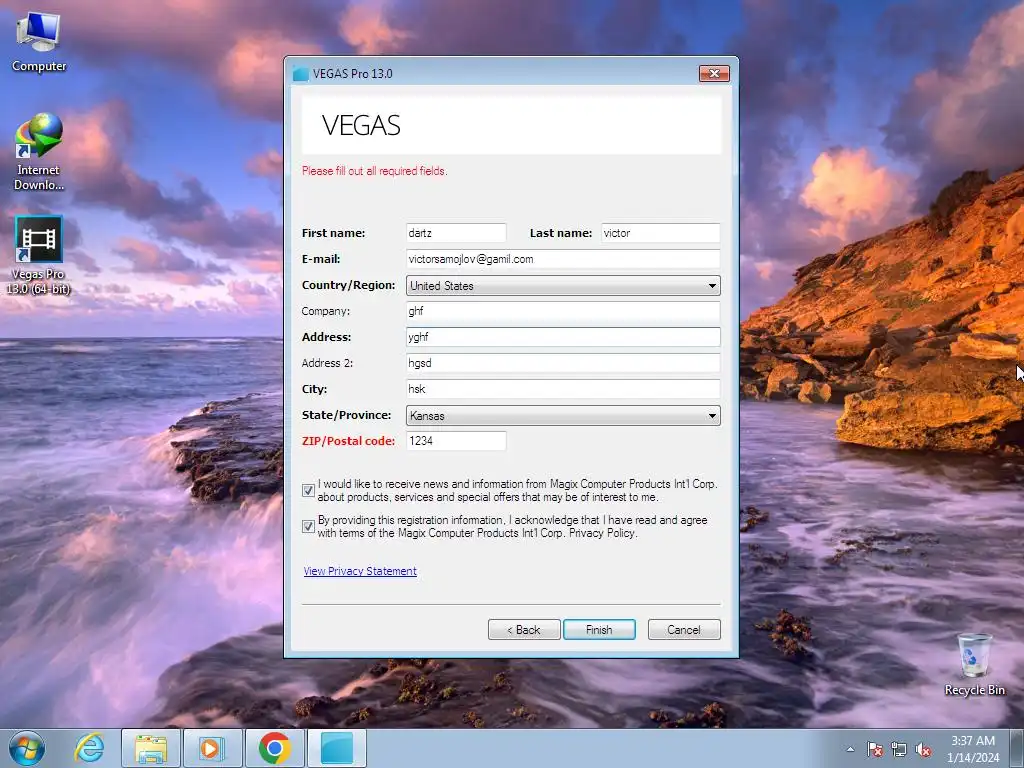
Task: Open the Action Center flag tray icon
Action: 875,749
